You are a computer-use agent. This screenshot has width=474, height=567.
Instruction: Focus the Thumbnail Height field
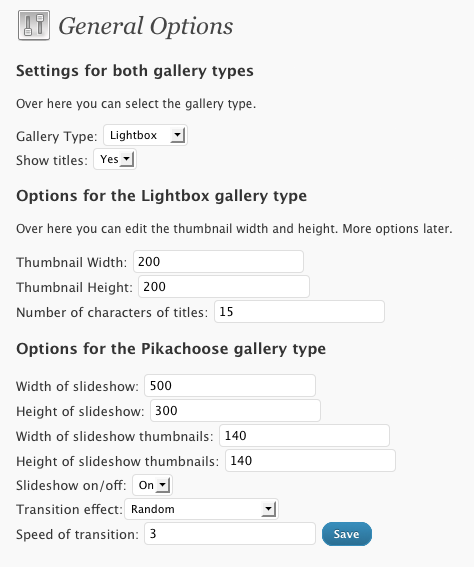224,287
